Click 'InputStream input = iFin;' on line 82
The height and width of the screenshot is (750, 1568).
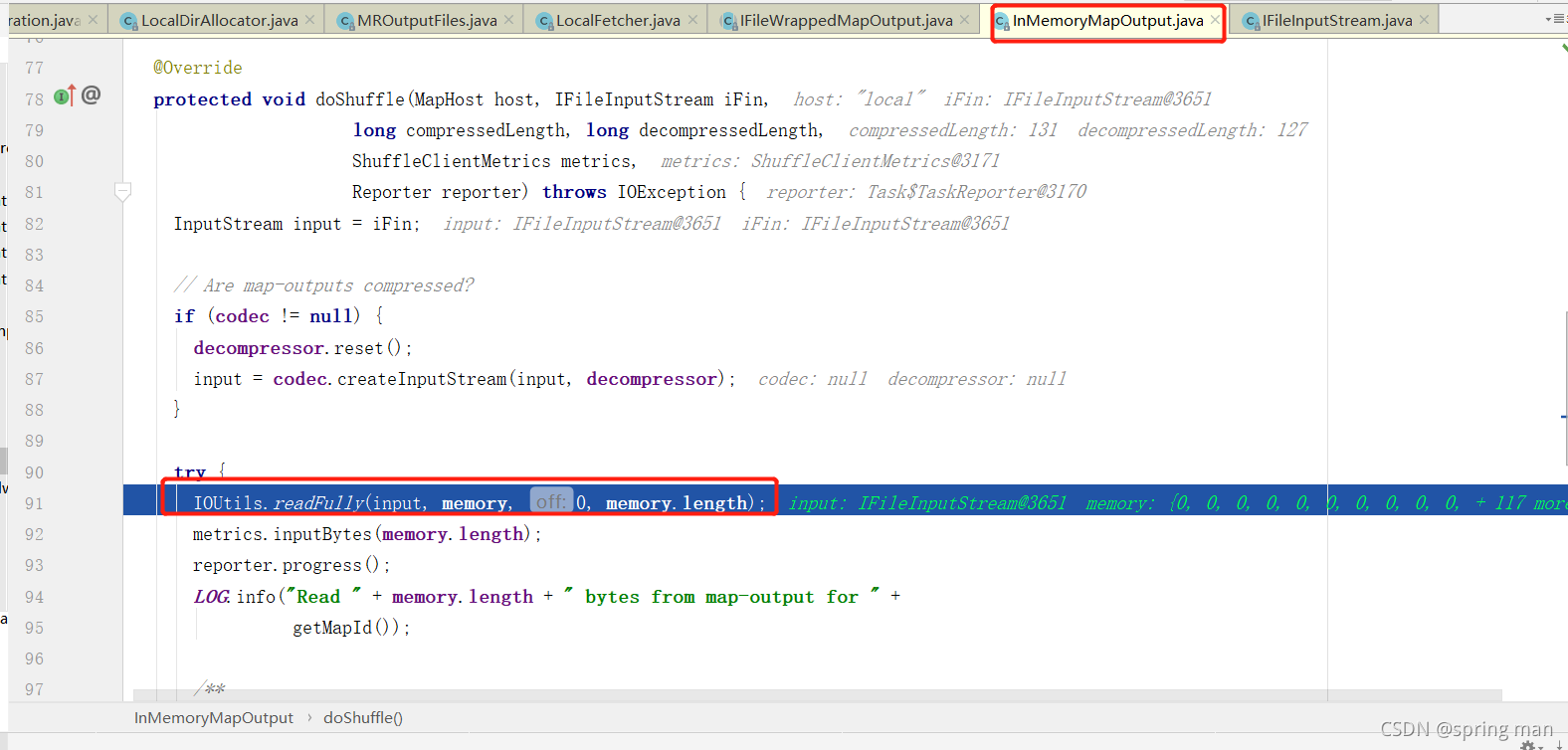[x=296, y=224]
